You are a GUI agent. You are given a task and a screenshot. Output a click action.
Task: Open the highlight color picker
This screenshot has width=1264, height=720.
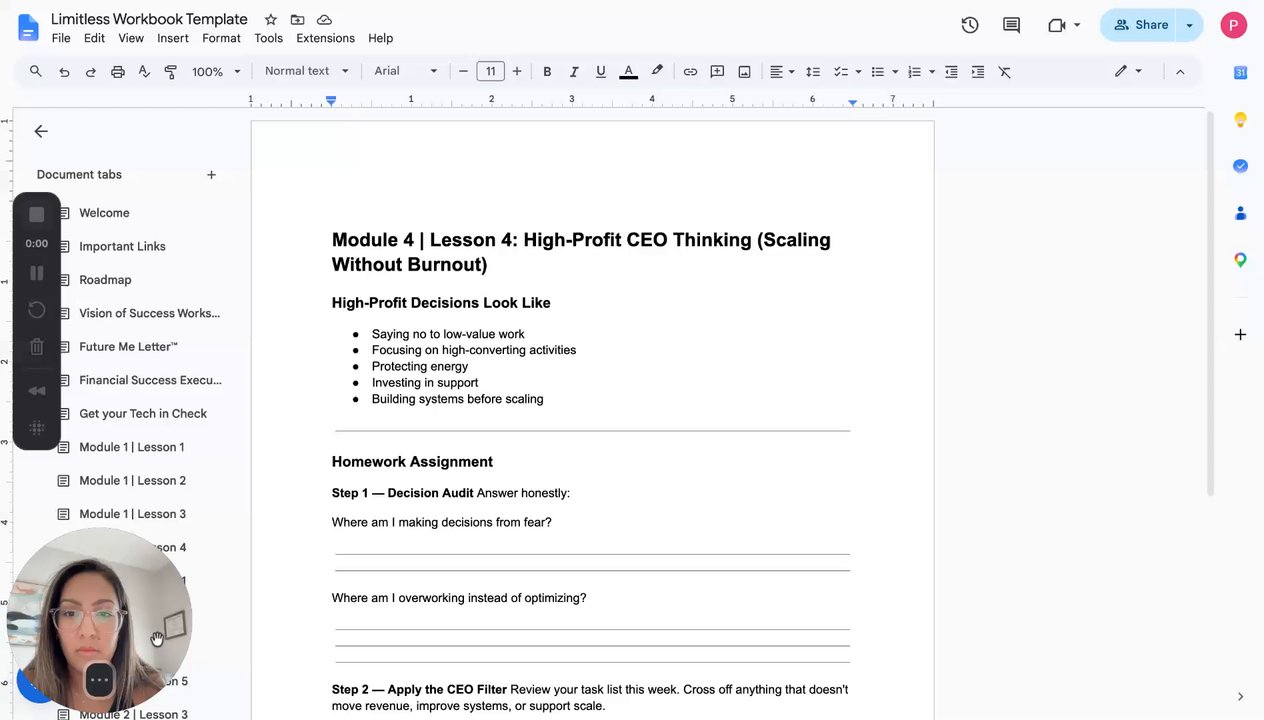click(657, 71)
